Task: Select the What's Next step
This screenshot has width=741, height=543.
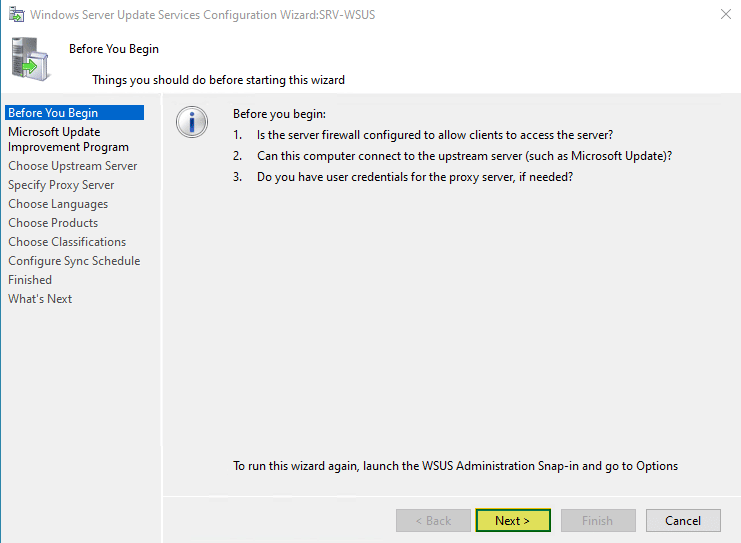Action: tap(40, 299)
